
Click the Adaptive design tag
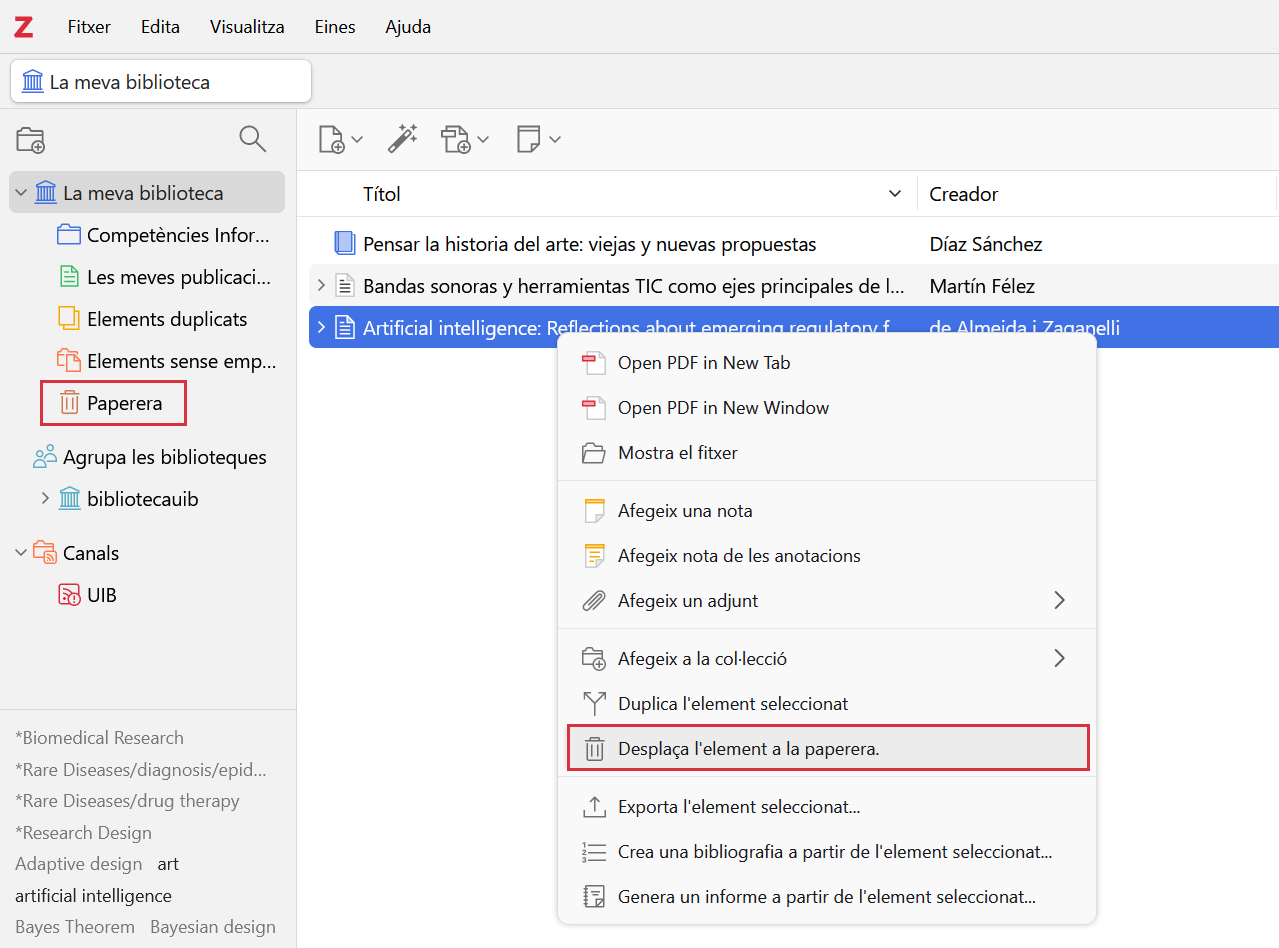79,864
